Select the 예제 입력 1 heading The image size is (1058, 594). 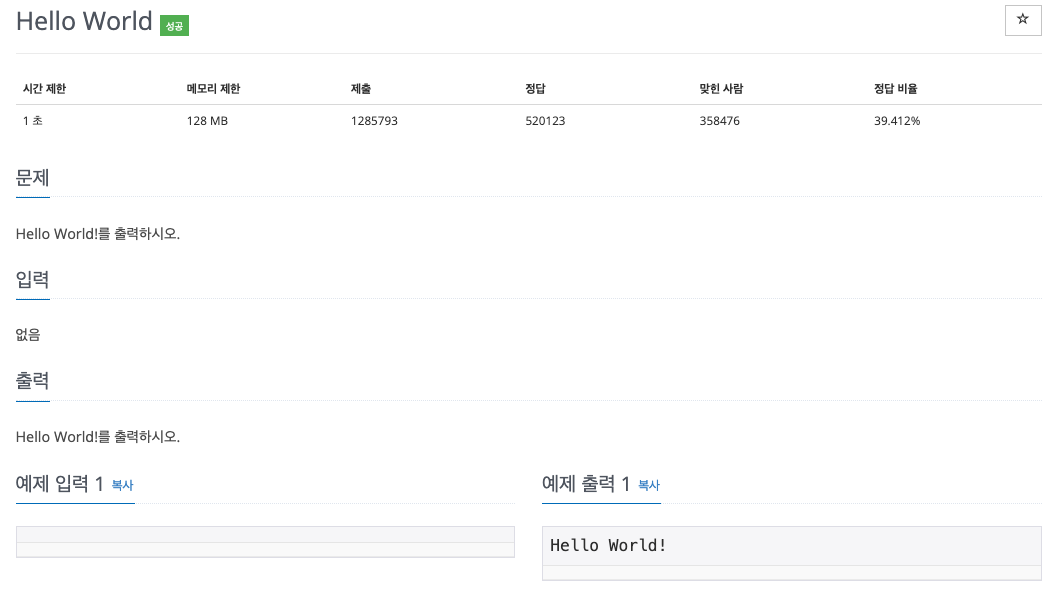(x=60, y=484)
